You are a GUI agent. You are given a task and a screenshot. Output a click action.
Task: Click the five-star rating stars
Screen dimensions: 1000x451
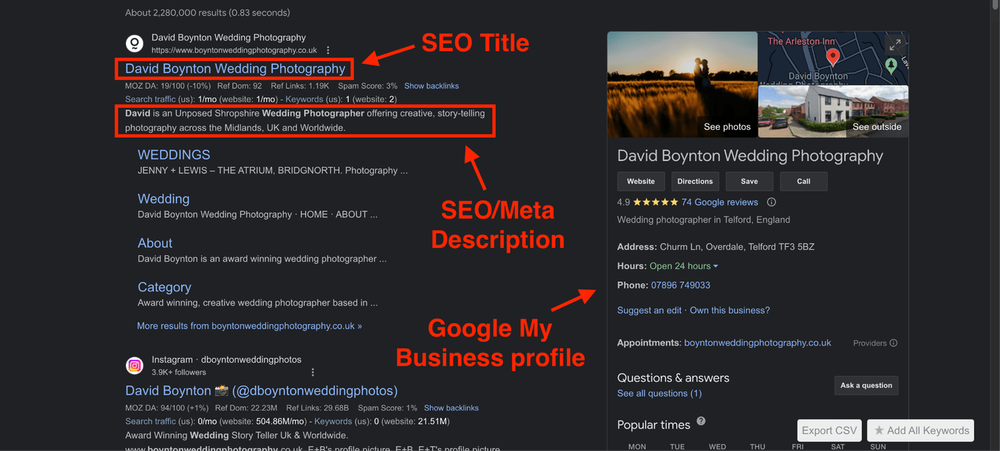pyautogui.click(x=656, y=202)
